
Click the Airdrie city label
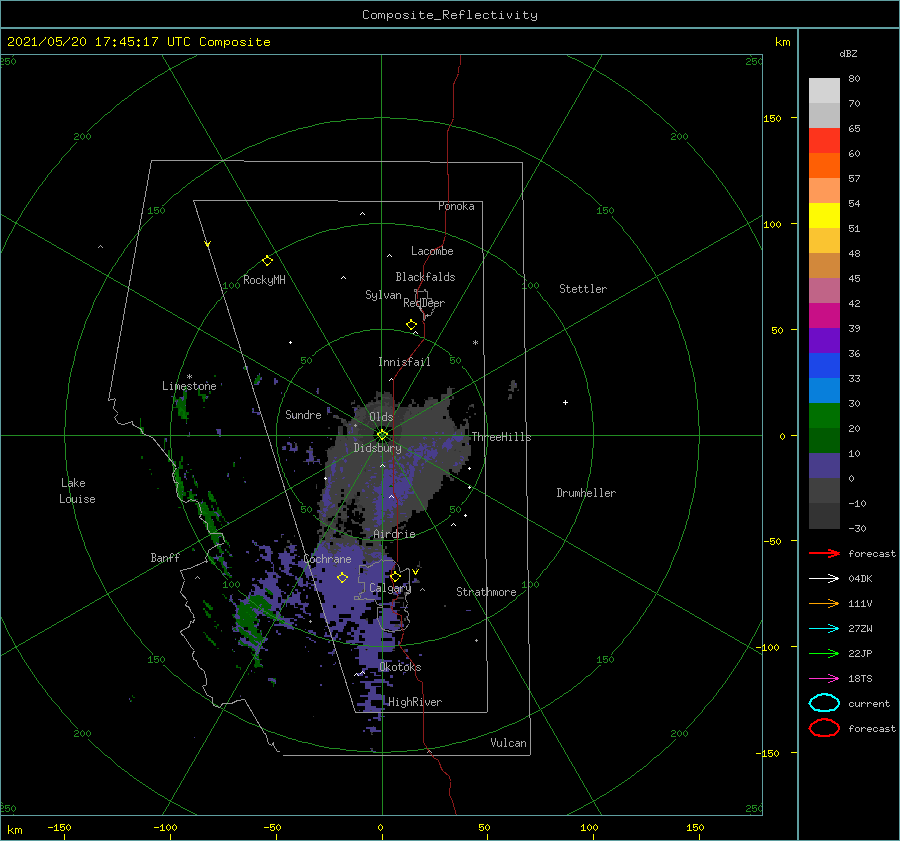coord(394,534)
